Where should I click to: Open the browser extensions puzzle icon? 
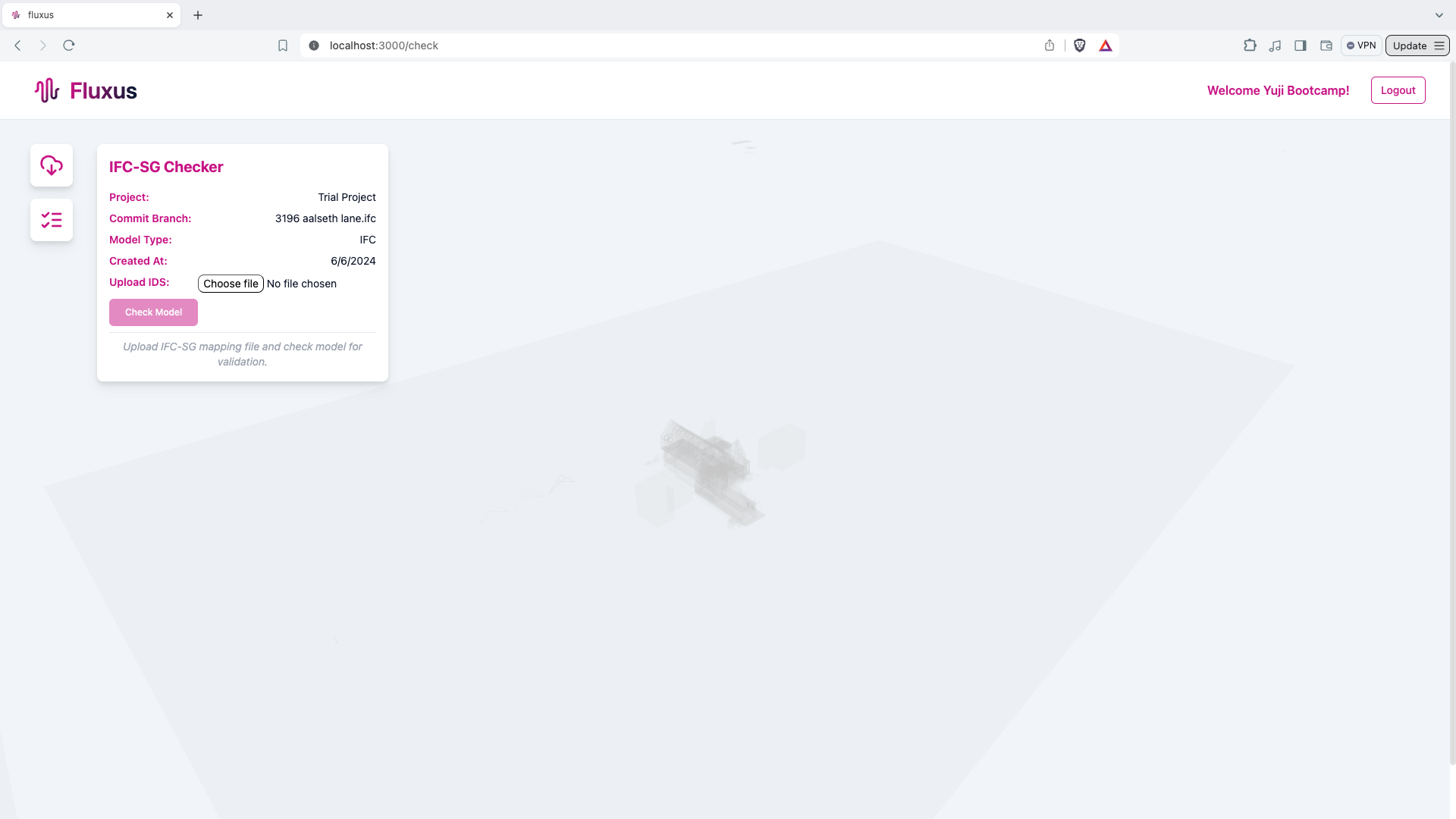(1250, 45)
